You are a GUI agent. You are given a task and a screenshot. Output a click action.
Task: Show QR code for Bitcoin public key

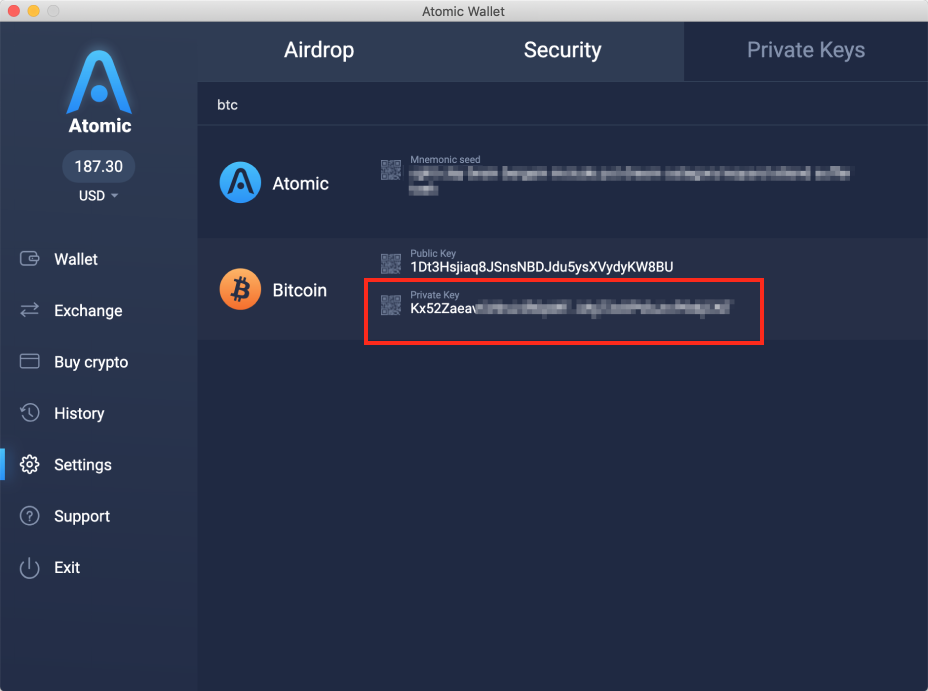[x=391, y=263]
